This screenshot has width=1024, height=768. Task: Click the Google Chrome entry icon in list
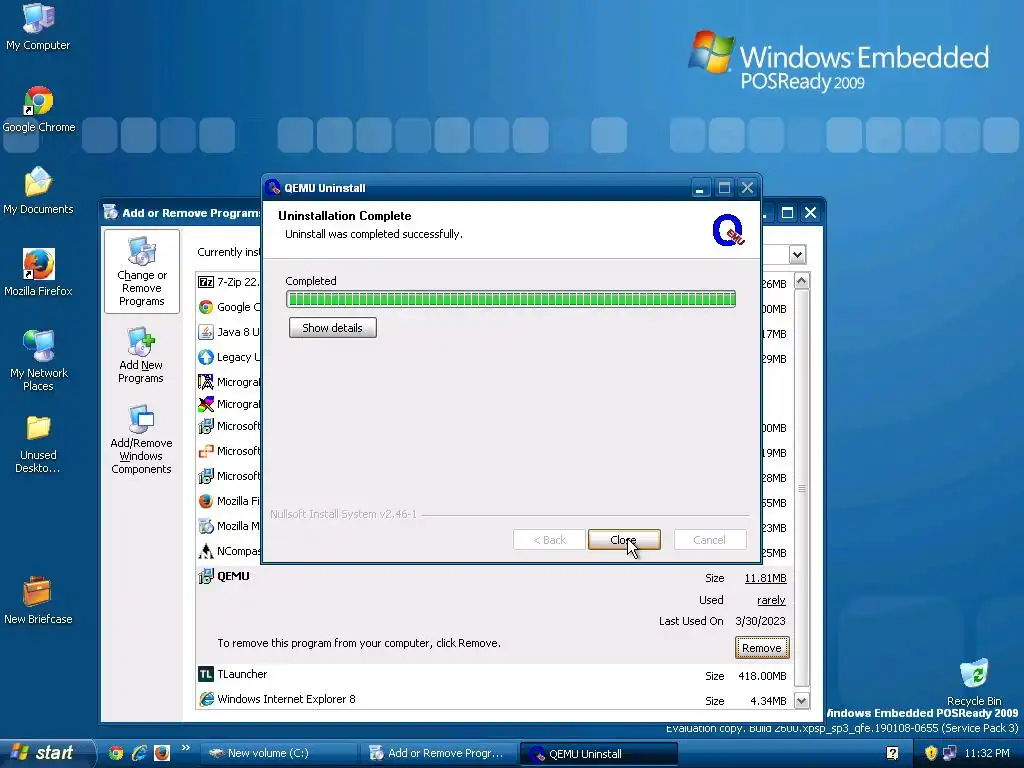tap(206, 307)
